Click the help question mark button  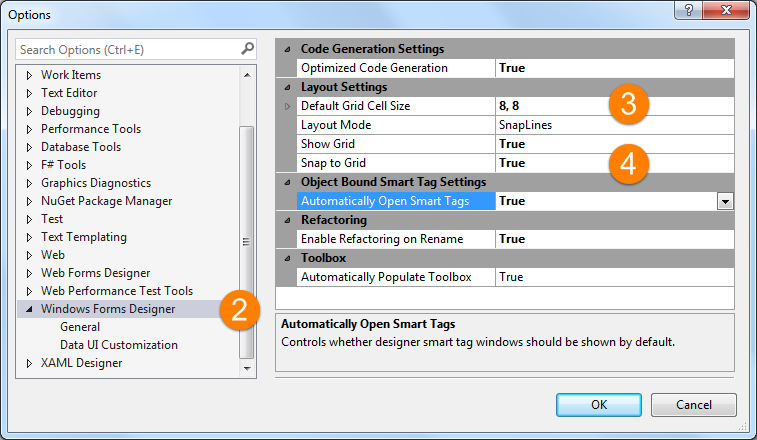(x=688, y=10)
